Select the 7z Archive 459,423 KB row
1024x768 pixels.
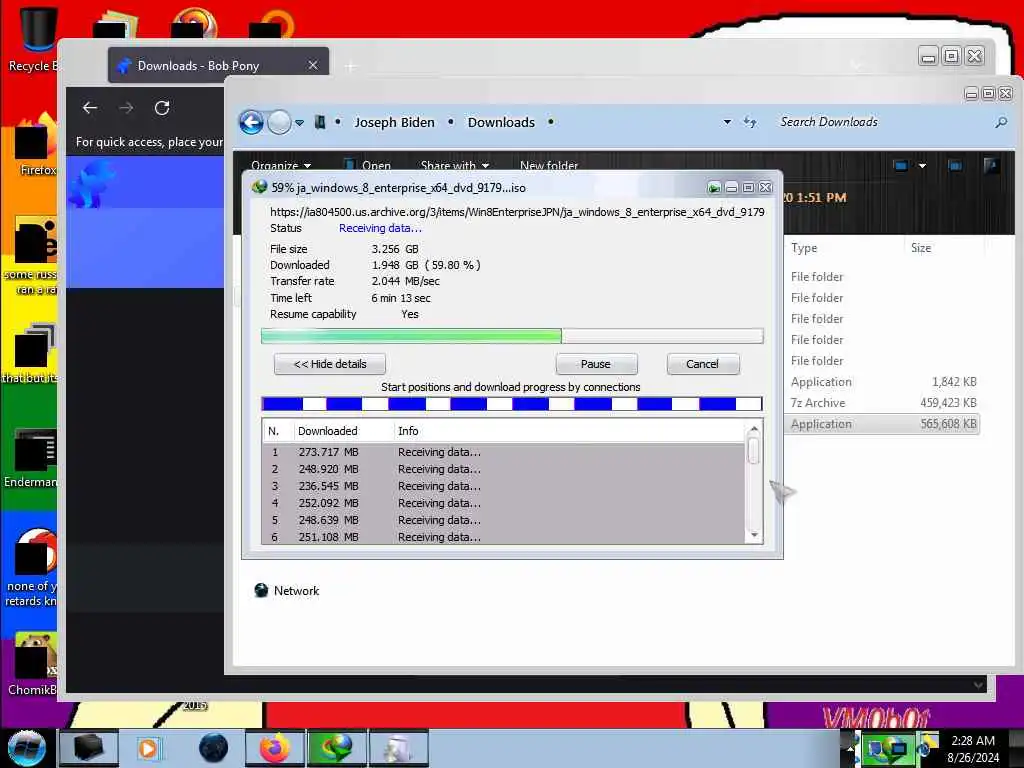[x=883, y=403]
